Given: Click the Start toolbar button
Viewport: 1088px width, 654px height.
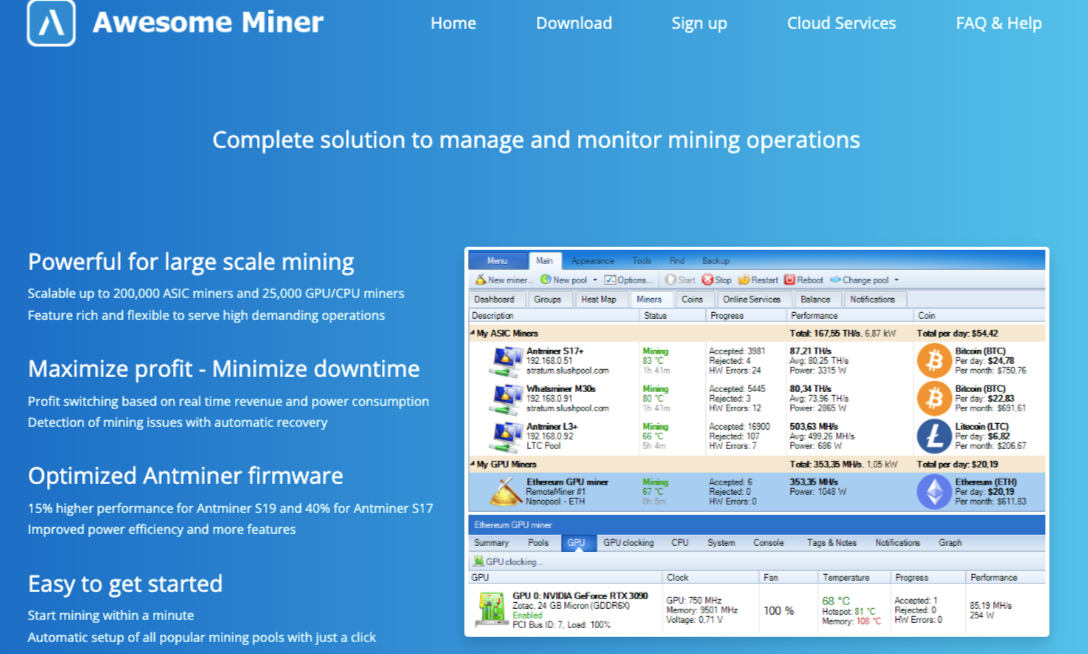Looking at the screenshot, I should 680,280.
